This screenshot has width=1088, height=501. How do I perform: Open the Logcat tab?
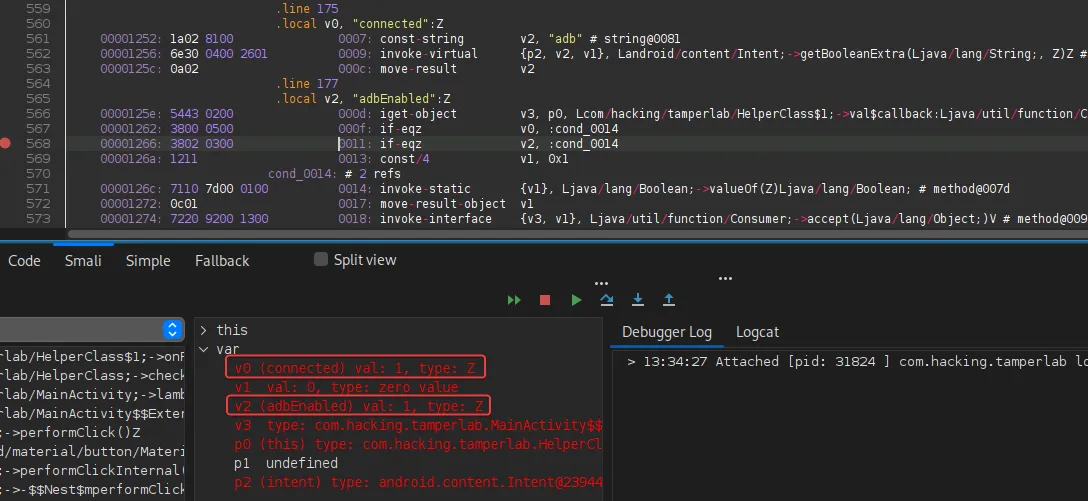(x=757, y=332)
